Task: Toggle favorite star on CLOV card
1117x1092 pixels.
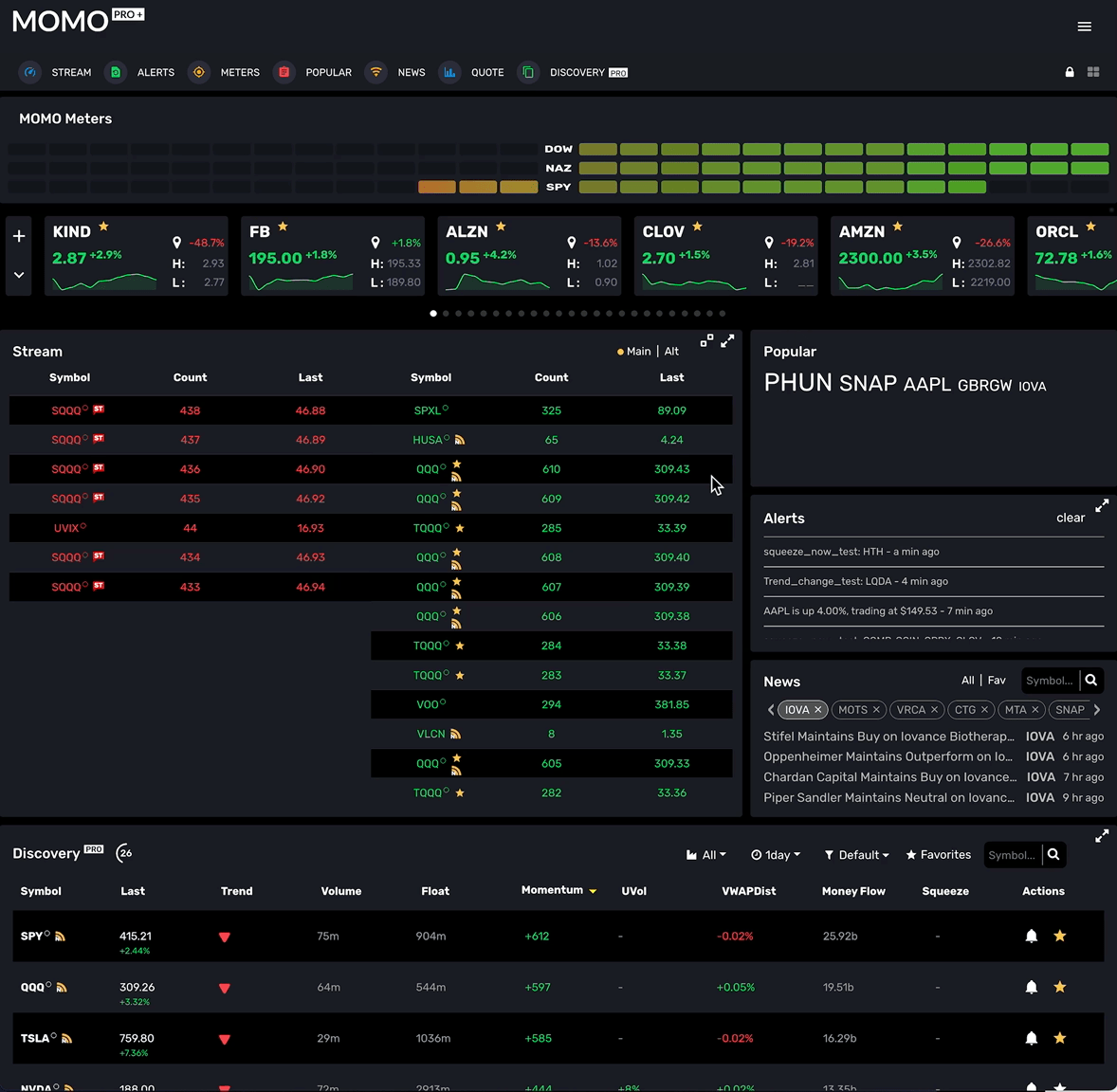Action: click(x=697, y=227)
